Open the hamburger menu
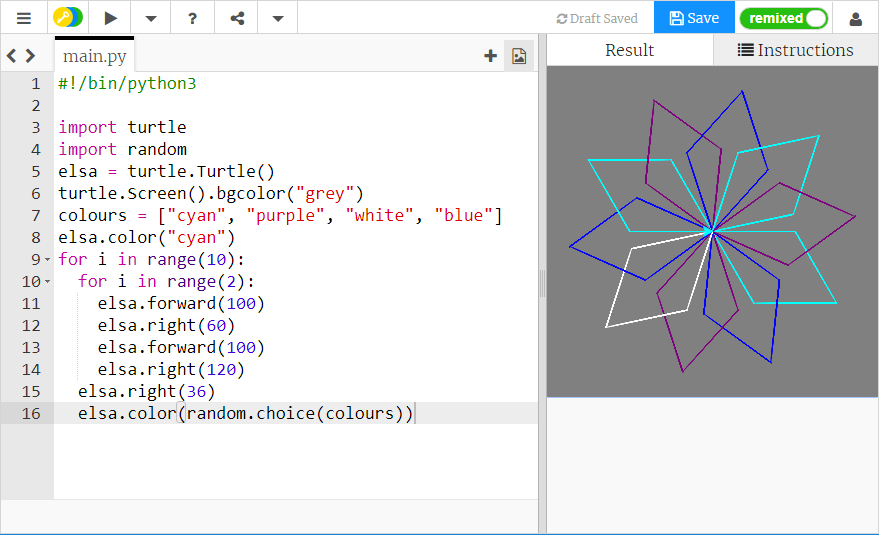 tap(24, 18)
